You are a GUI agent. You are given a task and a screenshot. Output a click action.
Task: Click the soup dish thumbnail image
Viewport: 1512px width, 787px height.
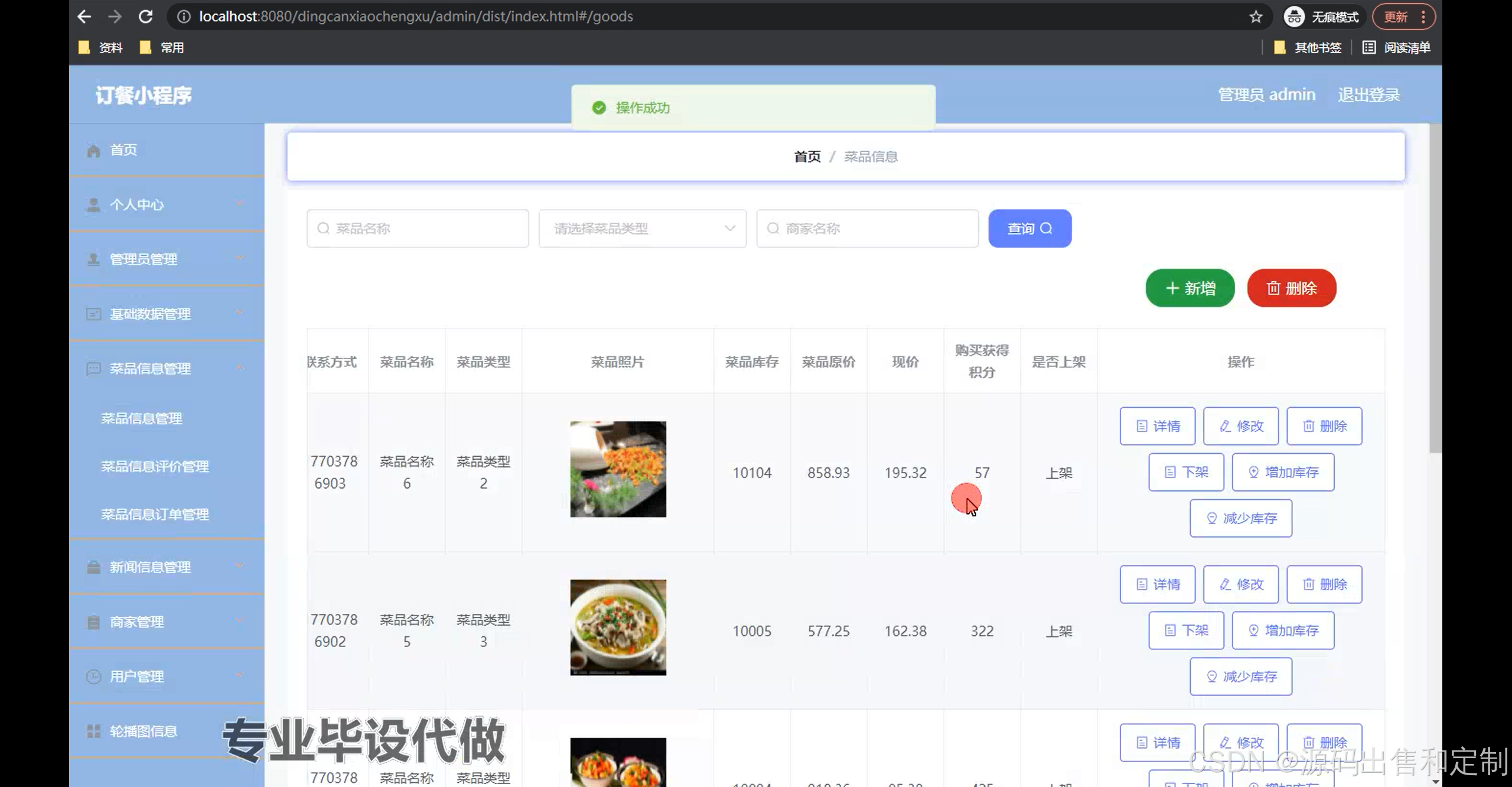click(618, 627)
